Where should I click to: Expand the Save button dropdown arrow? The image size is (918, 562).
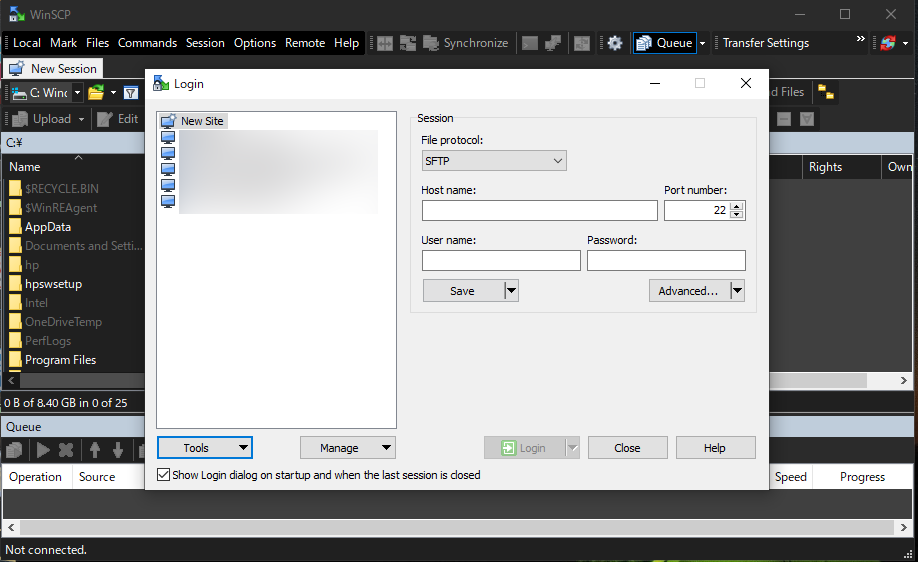coord(512,291)
